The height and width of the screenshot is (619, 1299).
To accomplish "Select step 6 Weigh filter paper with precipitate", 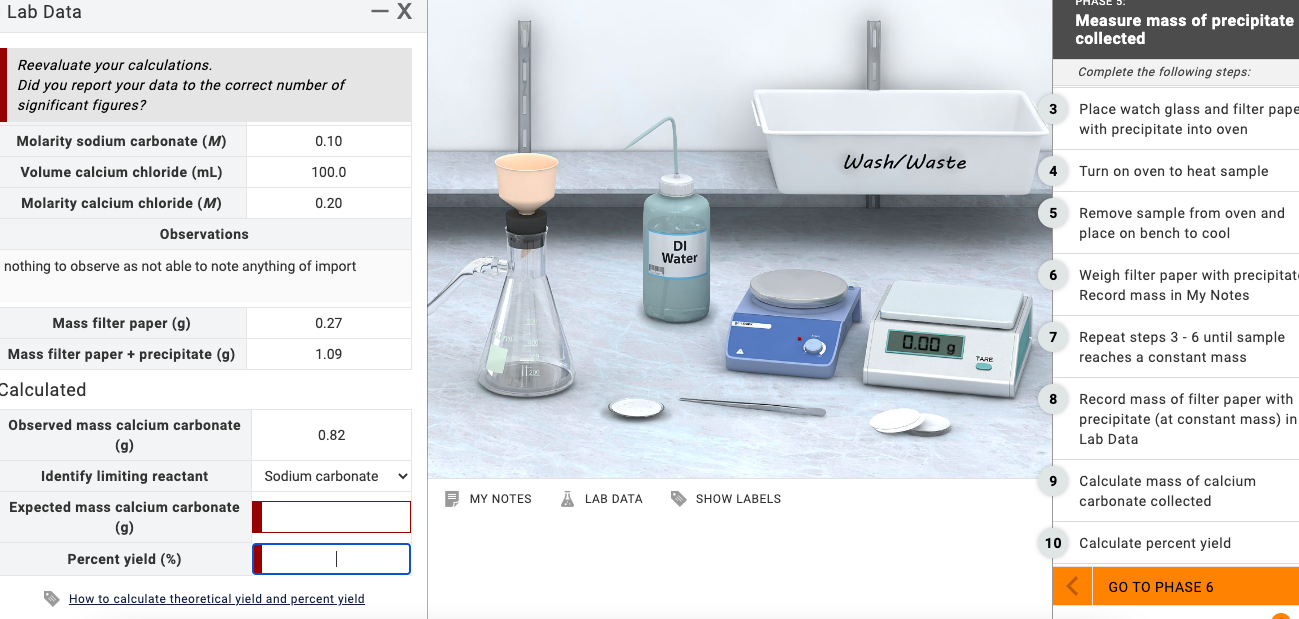I will click(x=1176, y=285).
